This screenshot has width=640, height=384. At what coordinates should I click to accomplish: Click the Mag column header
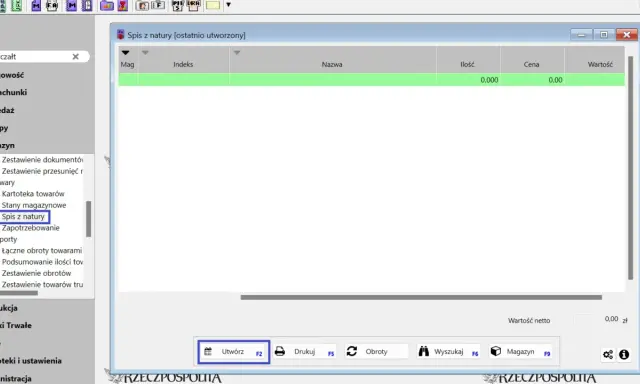click(127, 64)
